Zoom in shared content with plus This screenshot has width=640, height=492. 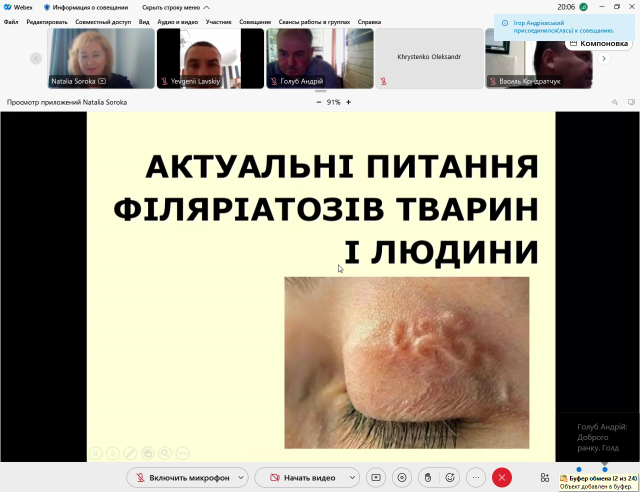click(348, 102)
